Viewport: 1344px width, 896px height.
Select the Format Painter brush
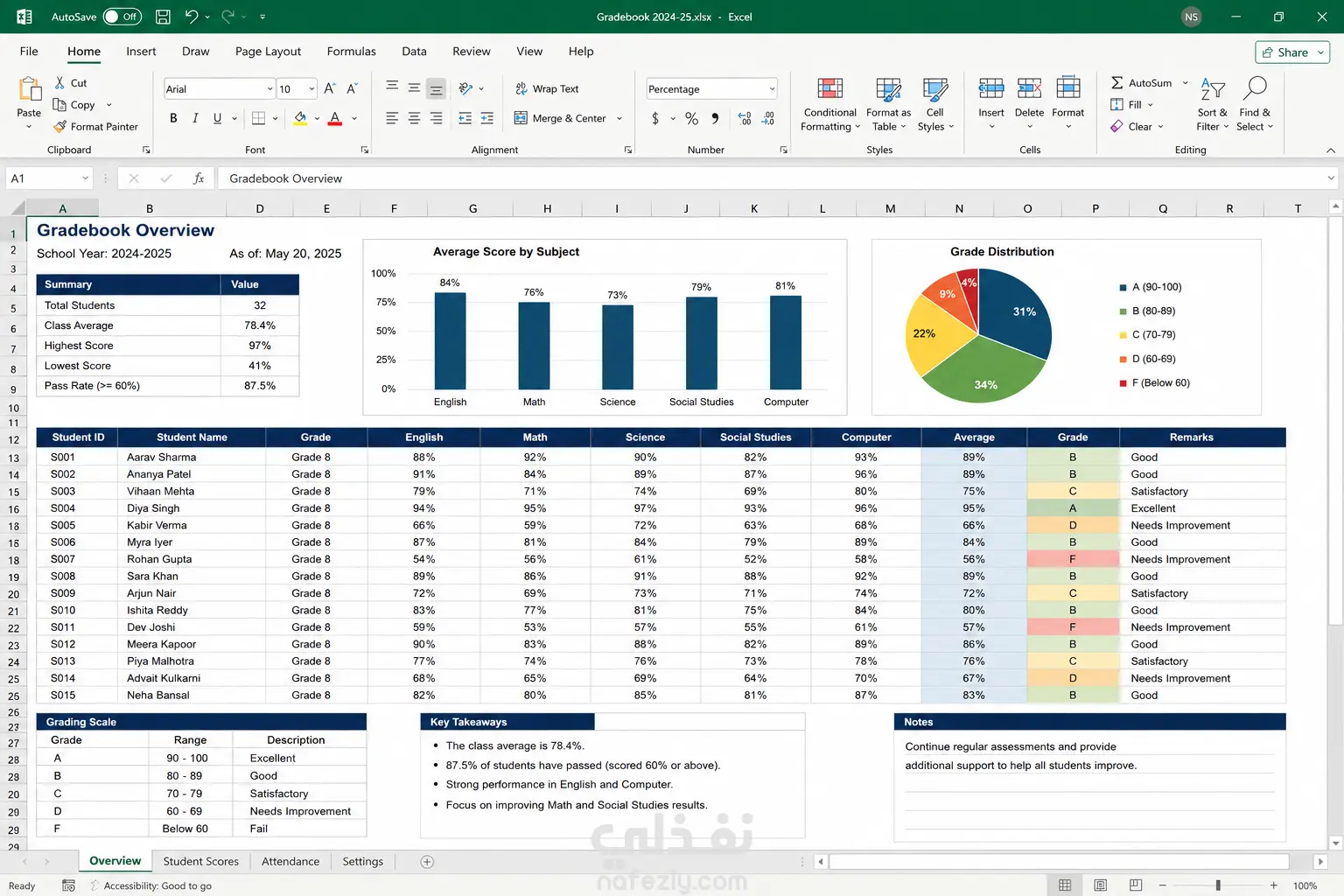[x=59, y=127]
